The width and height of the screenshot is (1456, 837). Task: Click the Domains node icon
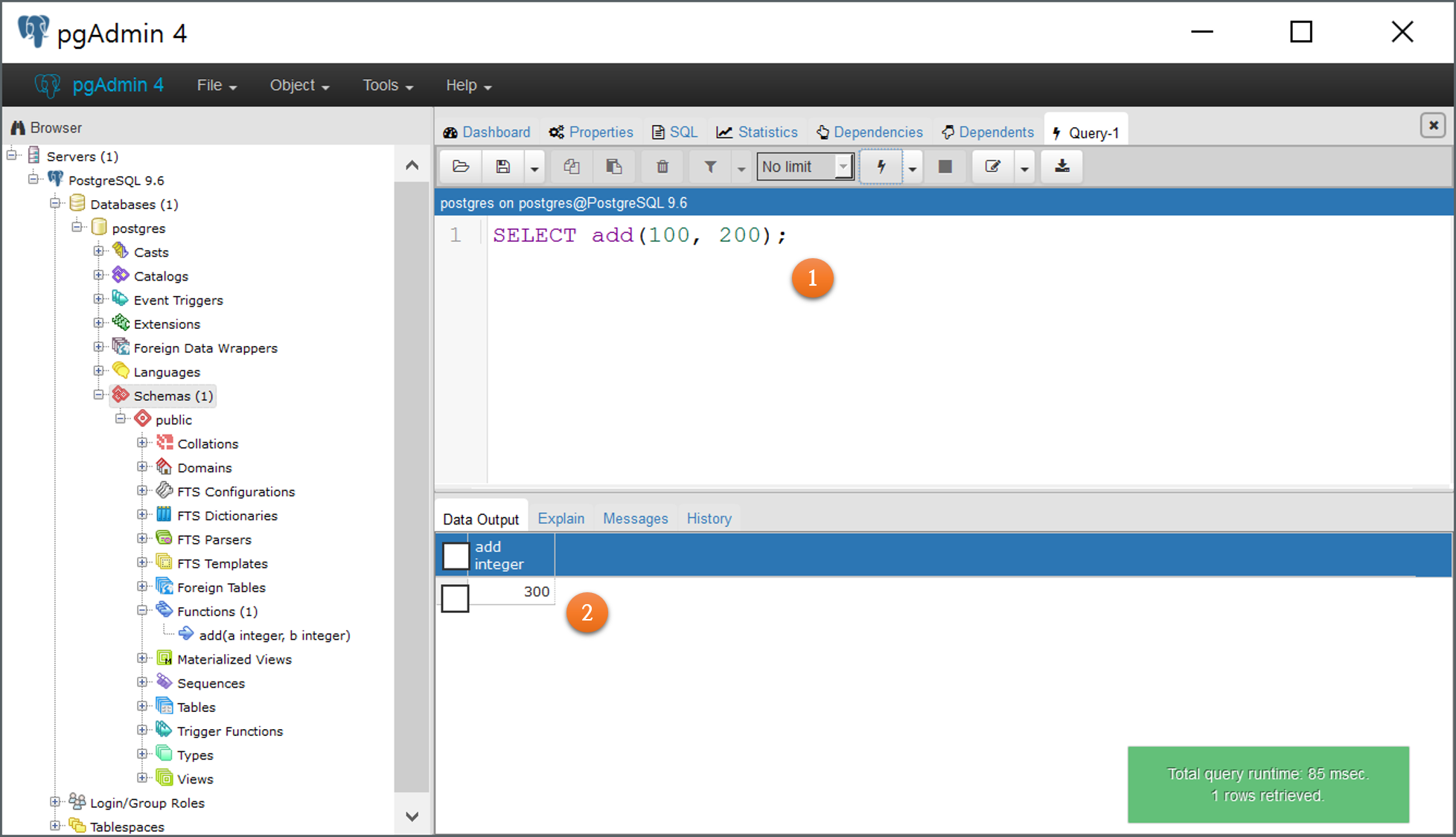(165, 466)
